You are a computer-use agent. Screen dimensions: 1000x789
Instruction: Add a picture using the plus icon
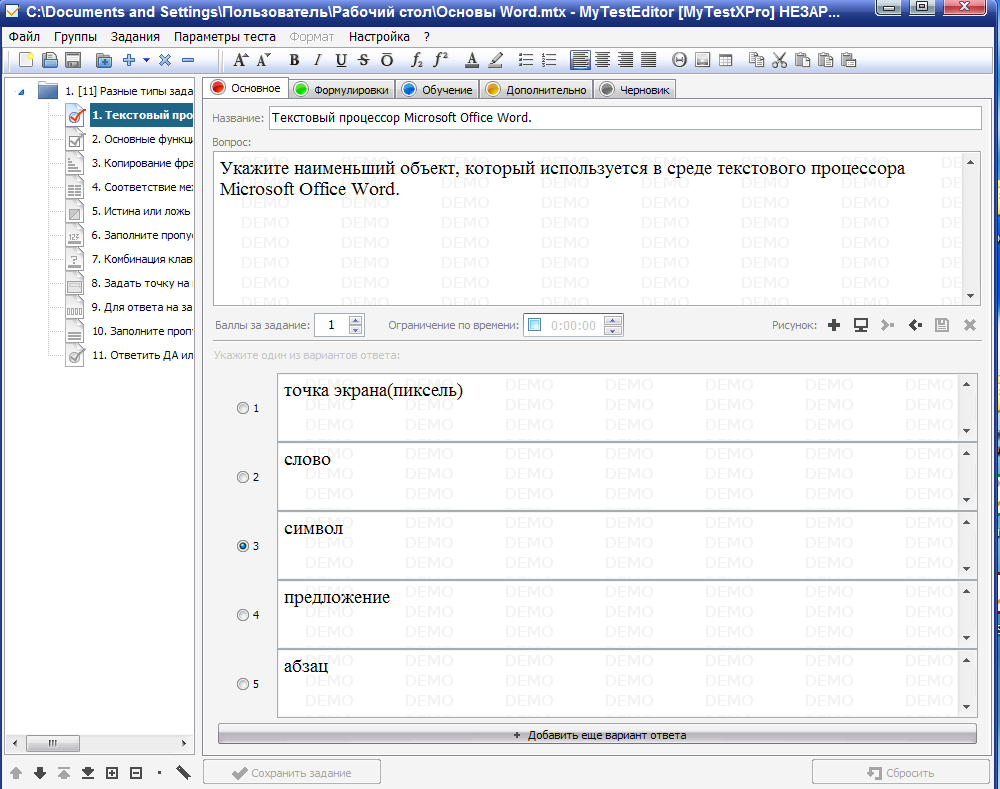coord(834,325)
